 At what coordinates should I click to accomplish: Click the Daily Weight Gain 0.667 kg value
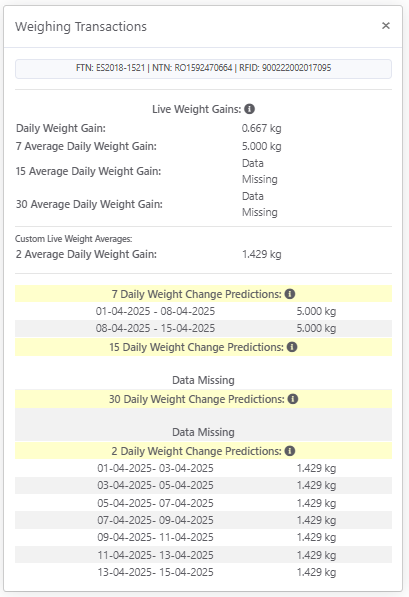point(262,128)
